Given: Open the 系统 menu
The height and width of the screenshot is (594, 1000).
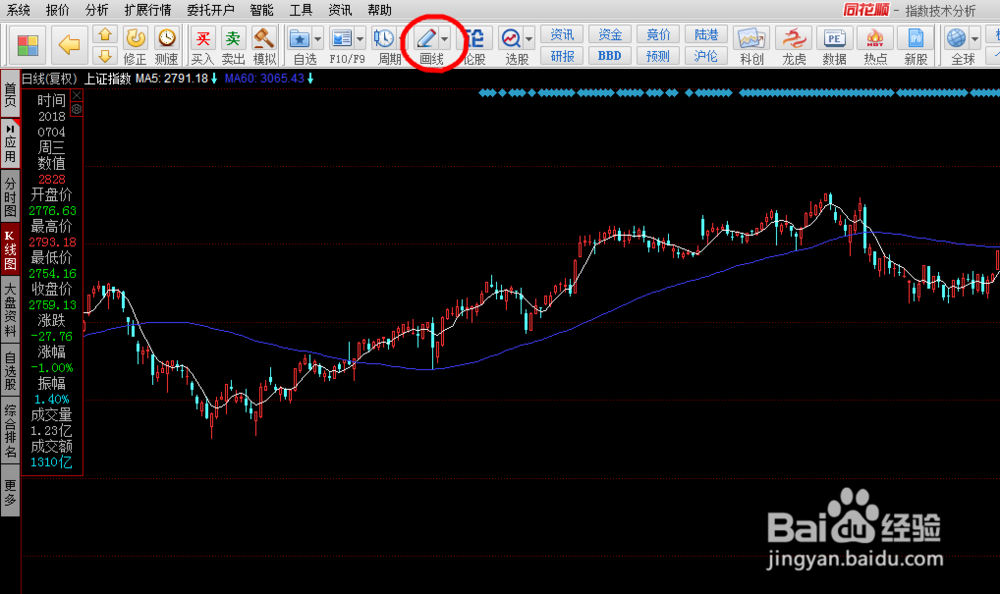Looking at the screenshot, I should point(18,10).
